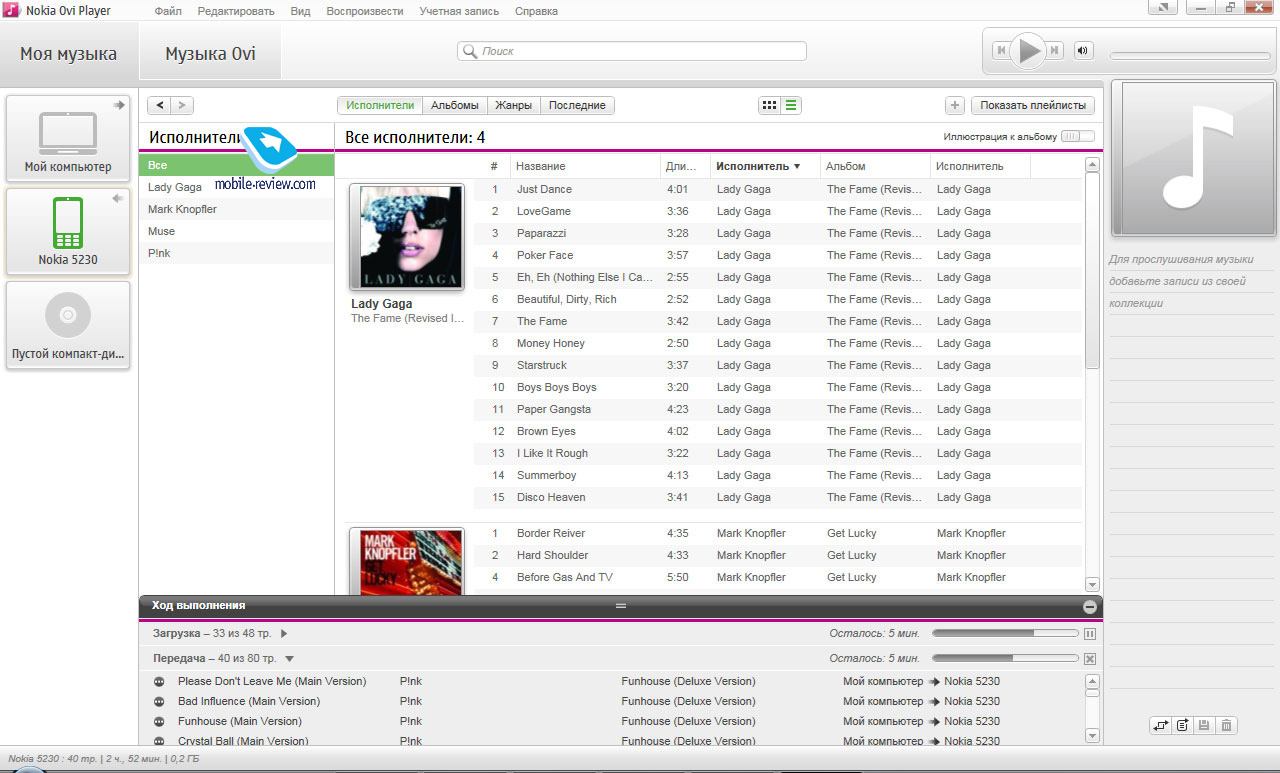The width and height of the screenshot is (1280, 773).
Task: Expand the Загрузка downloads list
Action: click(284, 633)
